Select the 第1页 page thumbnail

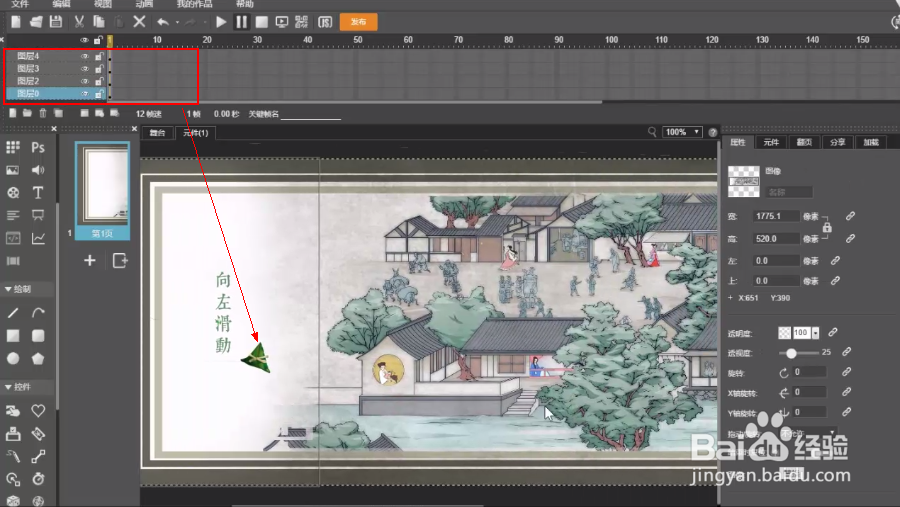(102, 191)
